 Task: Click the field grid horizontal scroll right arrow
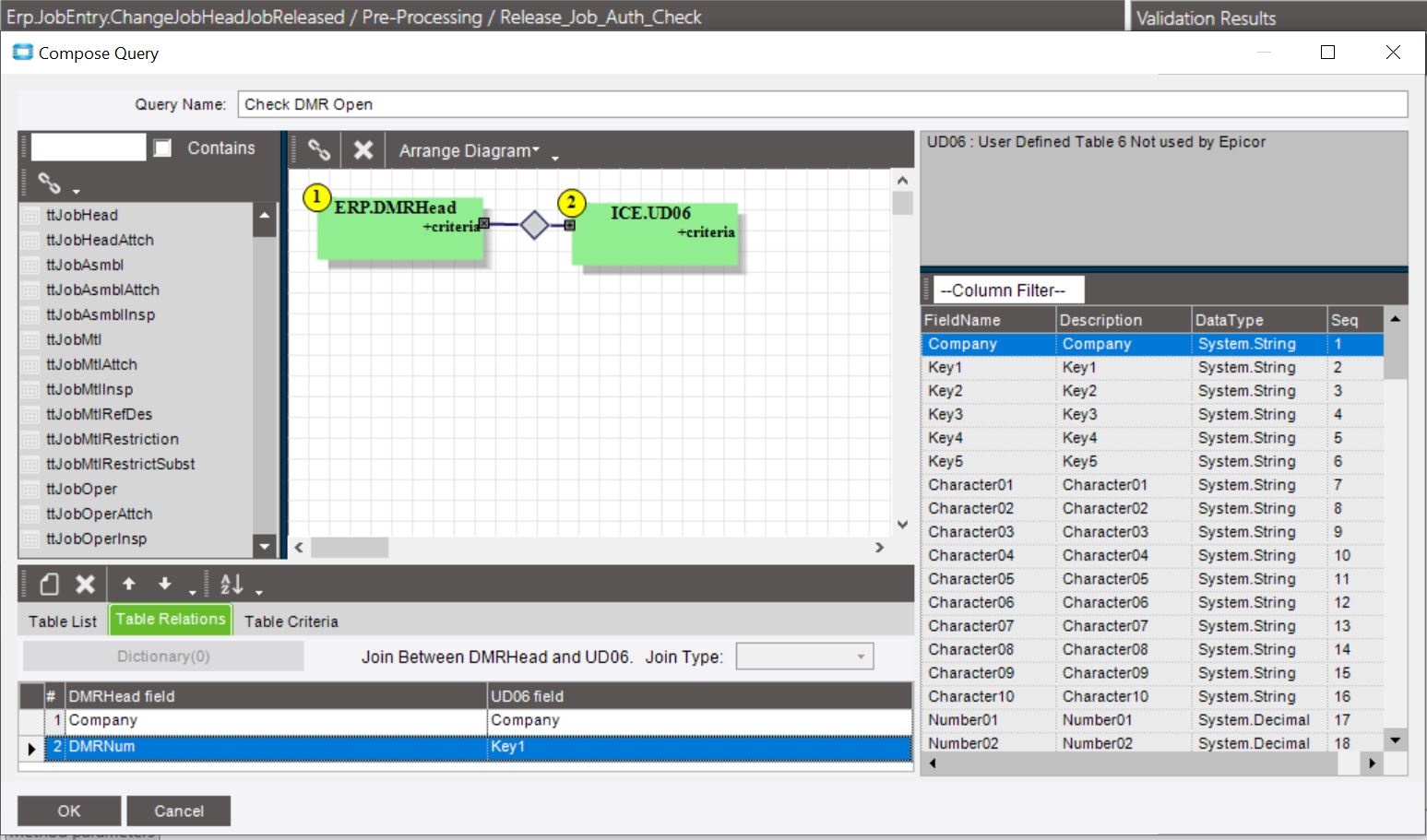click(x=1373, y=763)
